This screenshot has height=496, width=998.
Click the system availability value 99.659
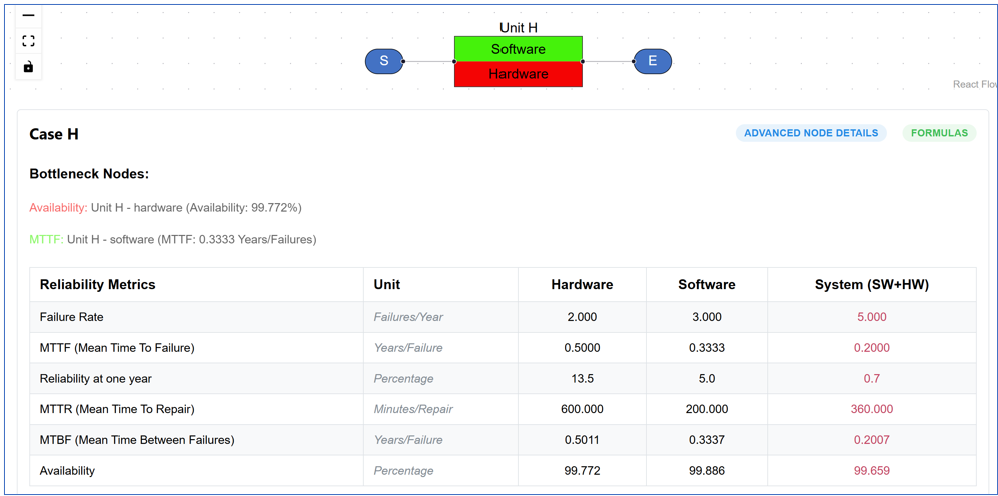click(872, 471)
